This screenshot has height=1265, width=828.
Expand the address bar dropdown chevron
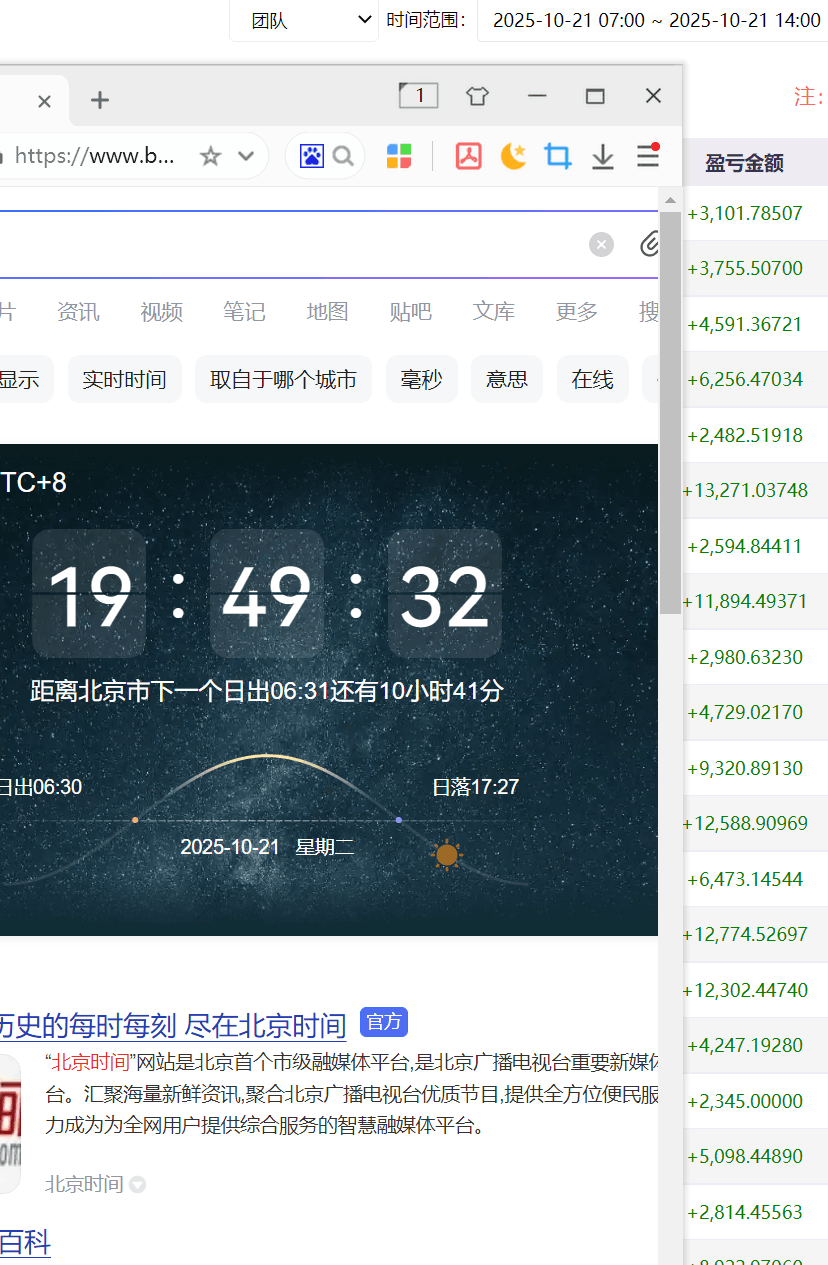[246, 156]
